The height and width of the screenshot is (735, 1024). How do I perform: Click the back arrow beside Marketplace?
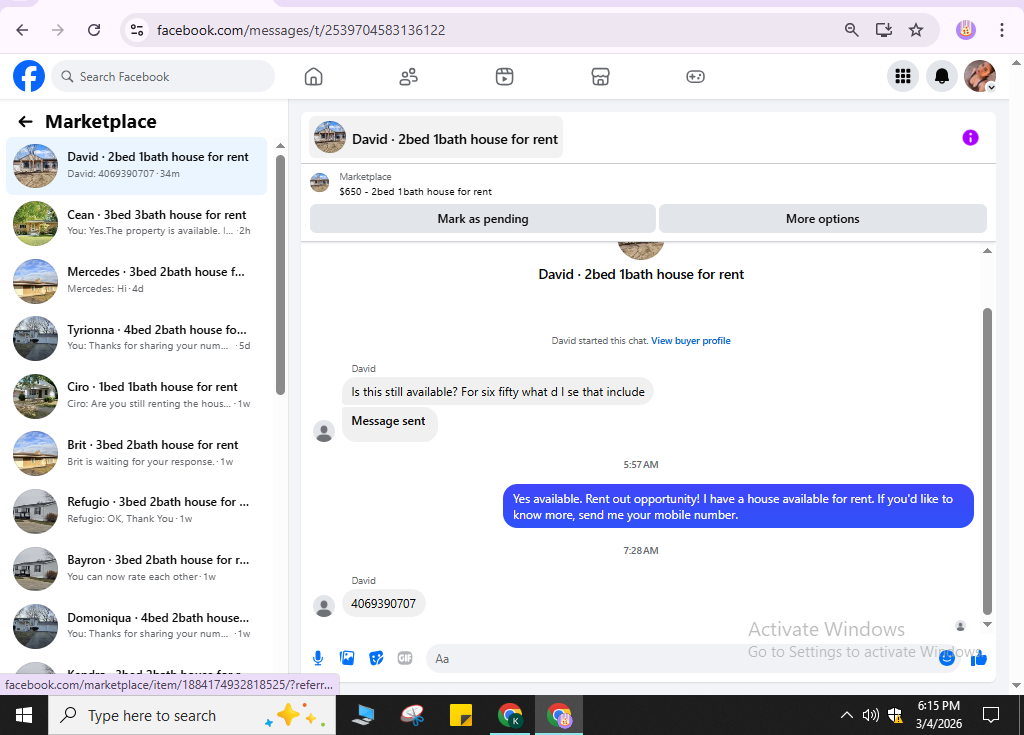tap(25, 122)
